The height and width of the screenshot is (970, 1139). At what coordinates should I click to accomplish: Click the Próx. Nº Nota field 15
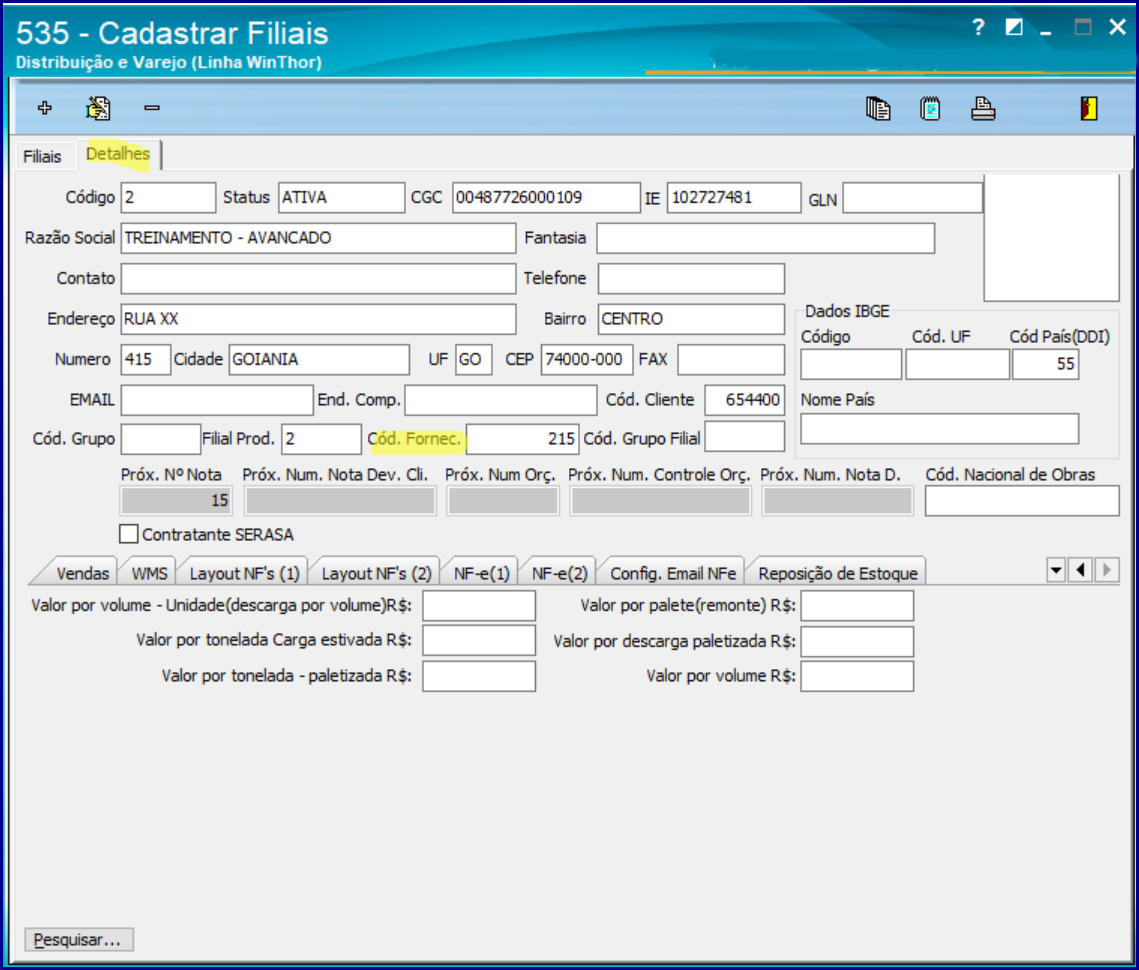[x=176, y=501]
